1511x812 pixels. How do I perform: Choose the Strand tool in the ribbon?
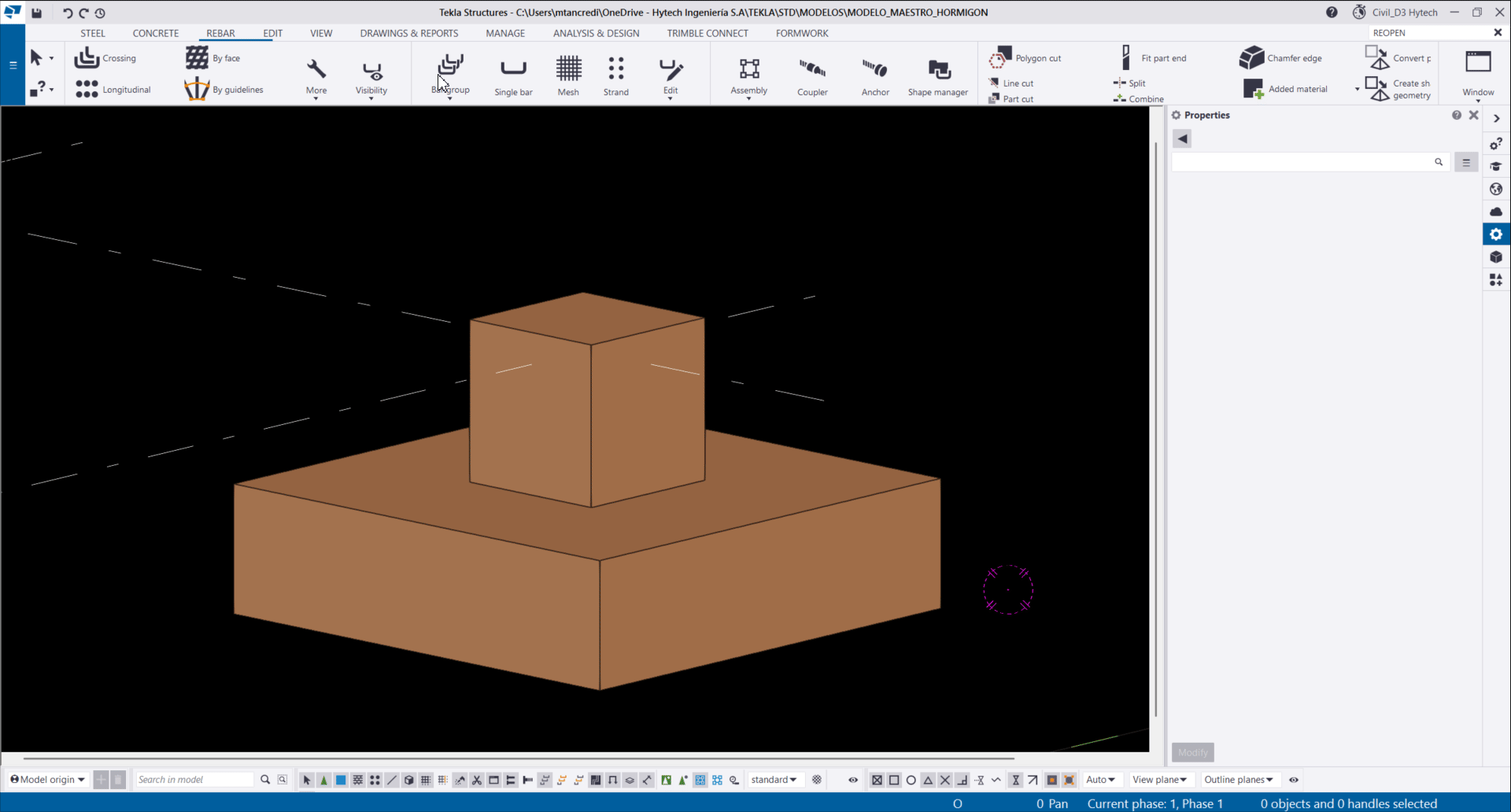coord(615,76)
